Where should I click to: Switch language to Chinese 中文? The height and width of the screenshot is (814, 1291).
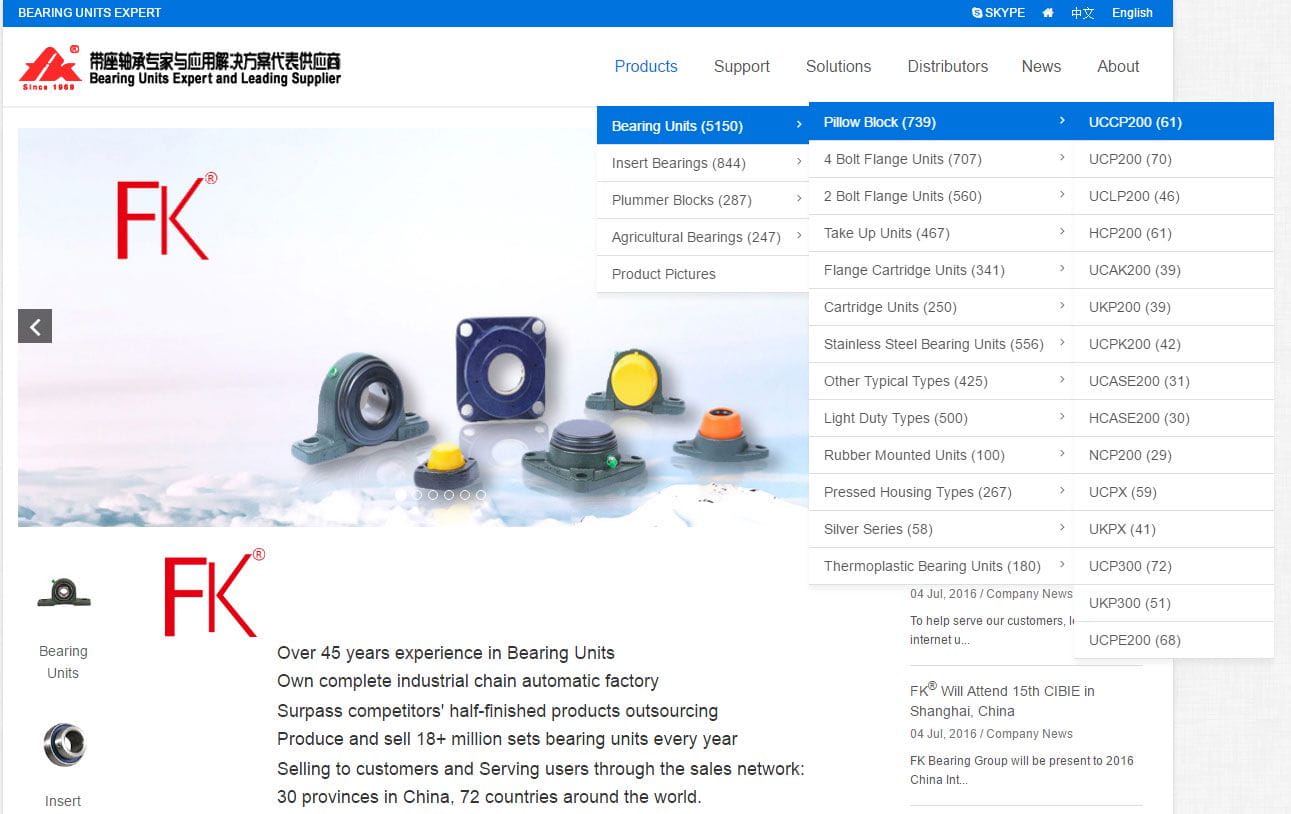pyautogui.click(x=1083, y=13)
